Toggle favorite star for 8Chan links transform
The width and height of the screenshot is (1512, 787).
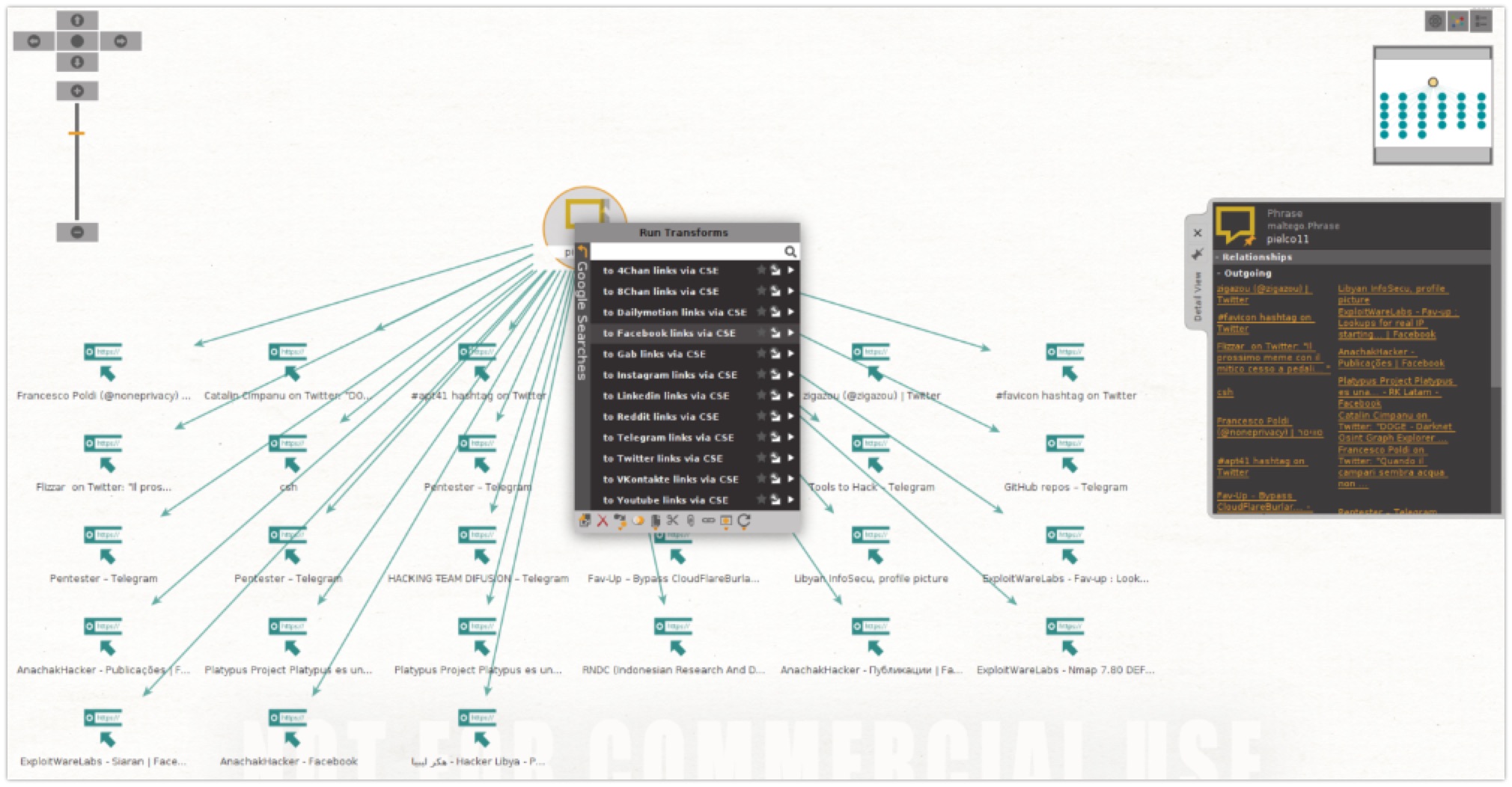(x=761, y=291)
